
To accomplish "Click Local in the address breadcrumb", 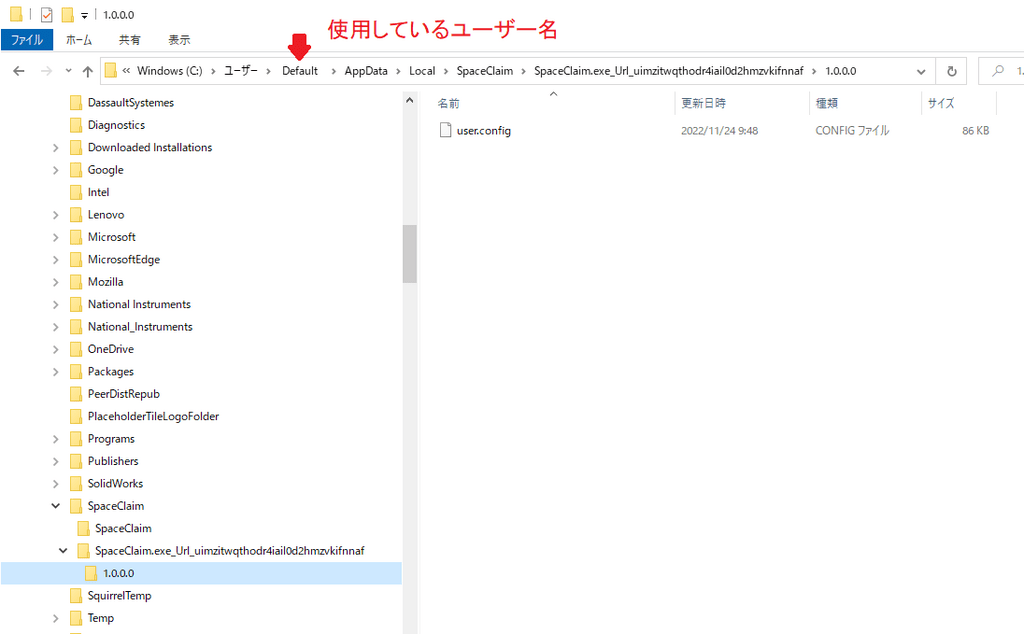I will click(422, 71).
